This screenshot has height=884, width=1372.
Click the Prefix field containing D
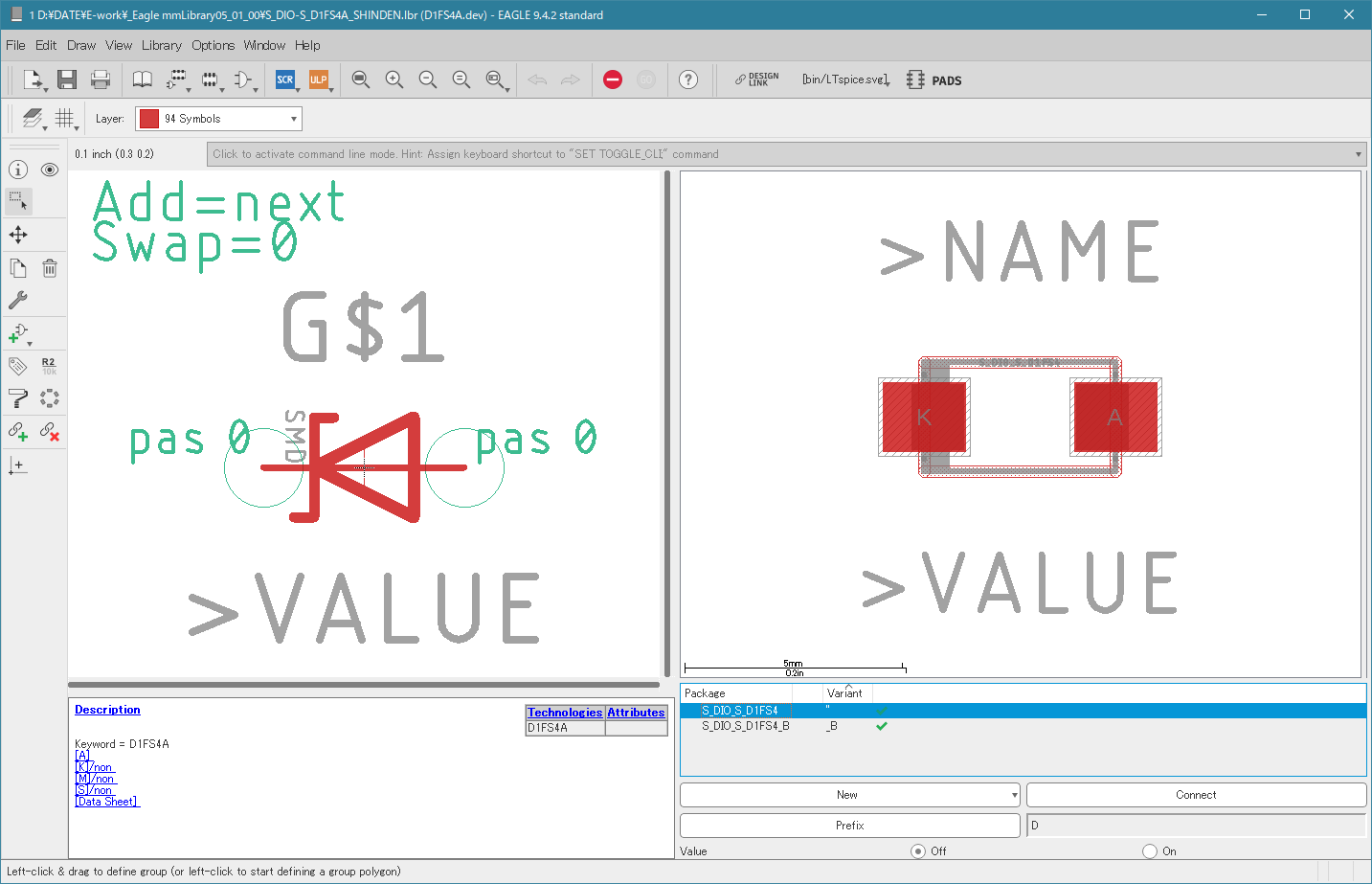pos(1196,826)
